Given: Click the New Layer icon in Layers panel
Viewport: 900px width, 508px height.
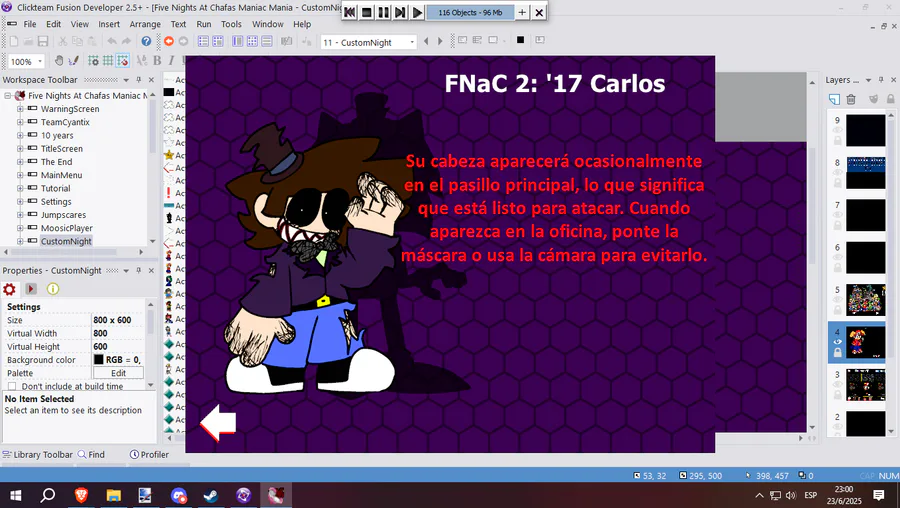Looking at the screenshot, I should 834,99.
